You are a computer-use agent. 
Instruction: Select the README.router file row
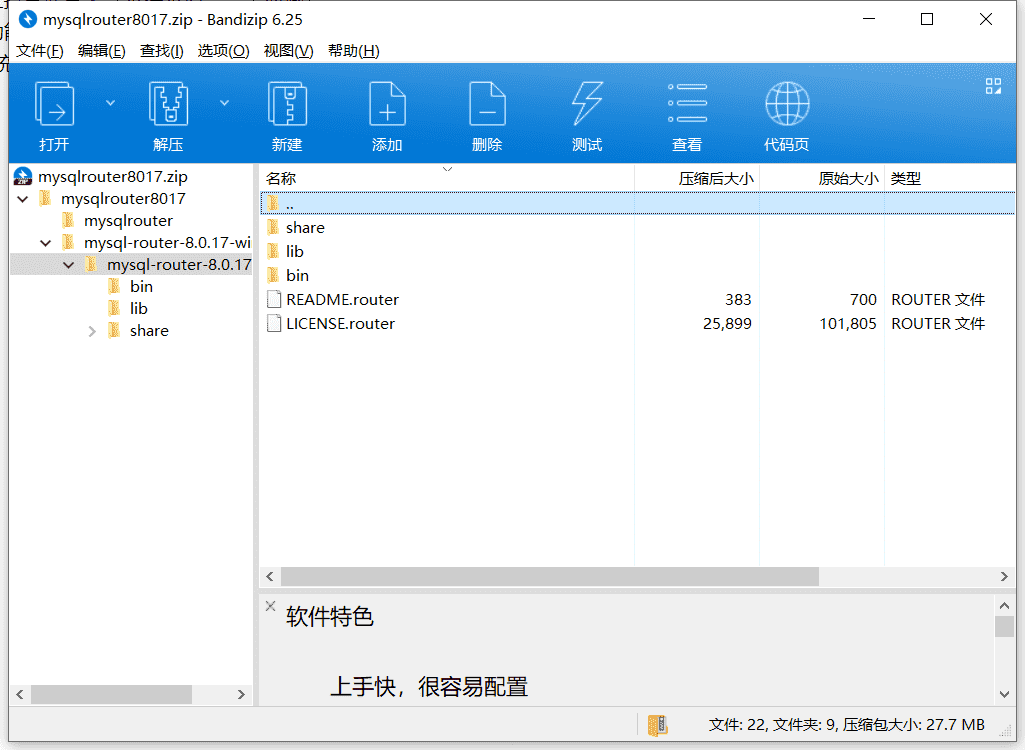coord(637,299)
